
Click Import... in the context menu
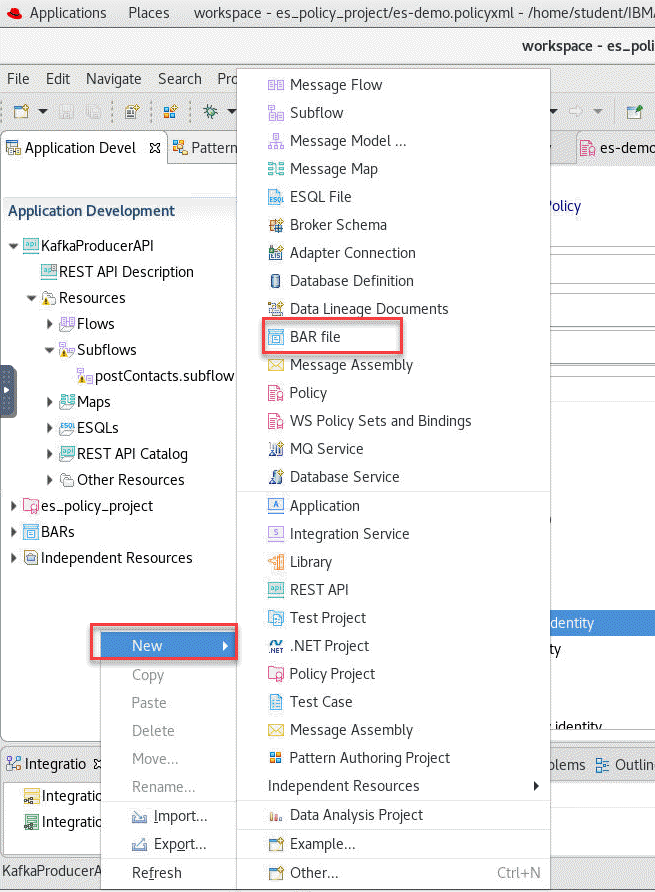point(180,816)
